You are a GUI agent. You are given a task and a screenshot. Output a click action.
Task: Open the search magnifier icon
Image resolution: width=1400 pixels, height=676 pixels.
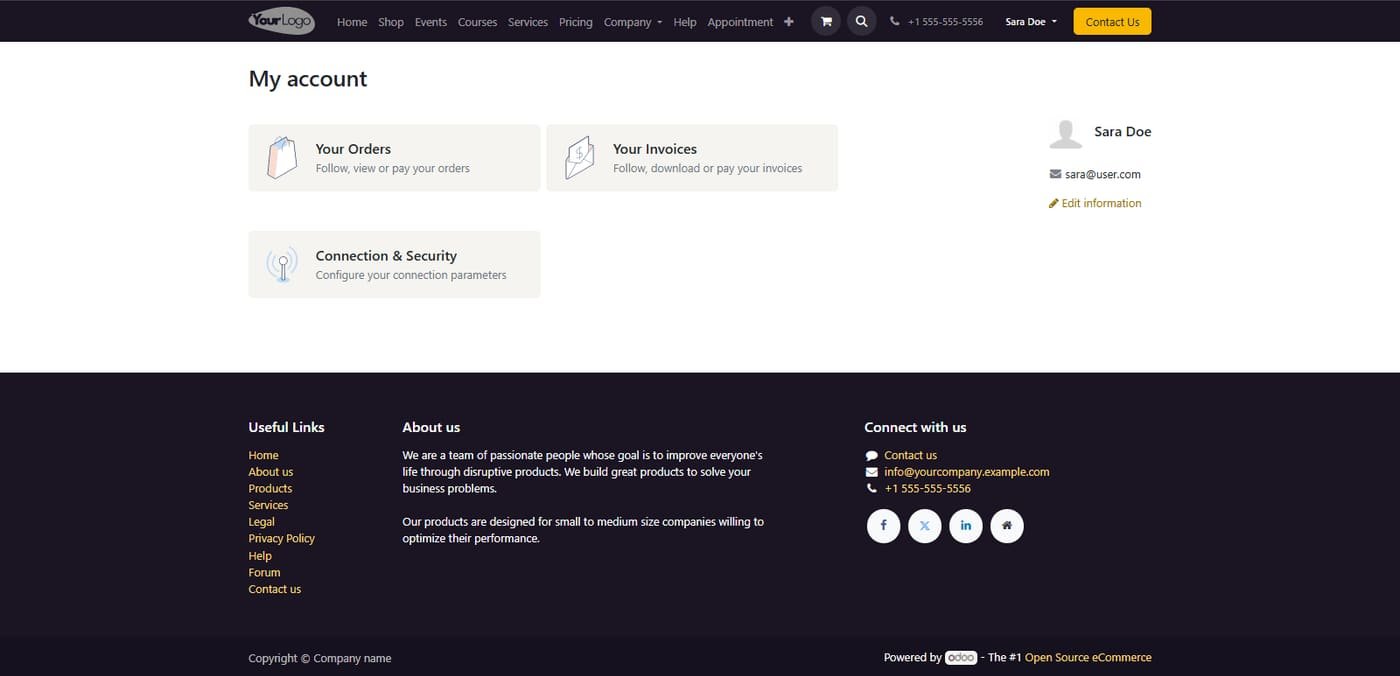[862, 21]
